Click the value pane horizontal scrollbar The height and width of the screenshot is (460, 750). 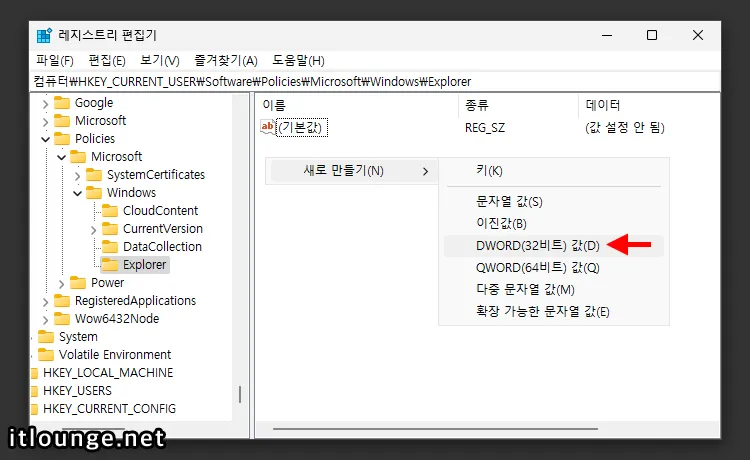[435, 429]
